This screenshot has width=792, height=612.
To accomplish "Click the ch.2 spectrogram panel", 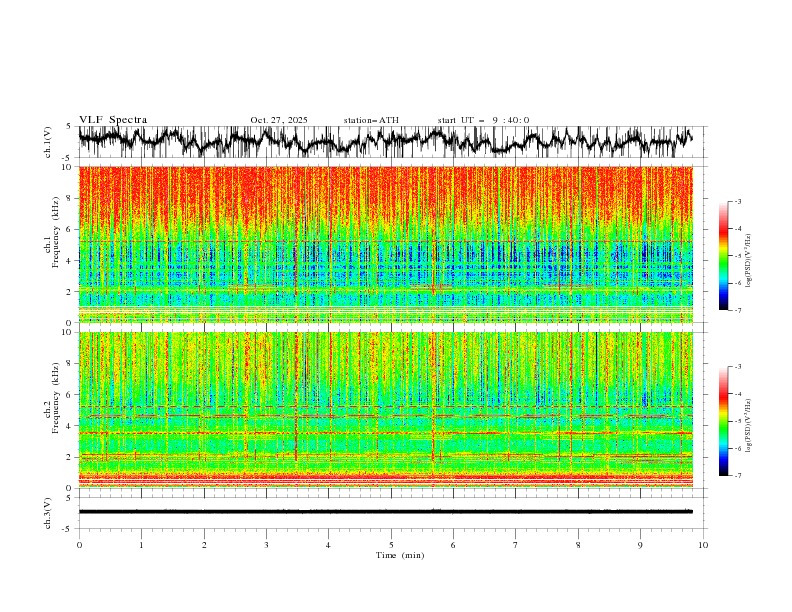I will pos(386,410).
